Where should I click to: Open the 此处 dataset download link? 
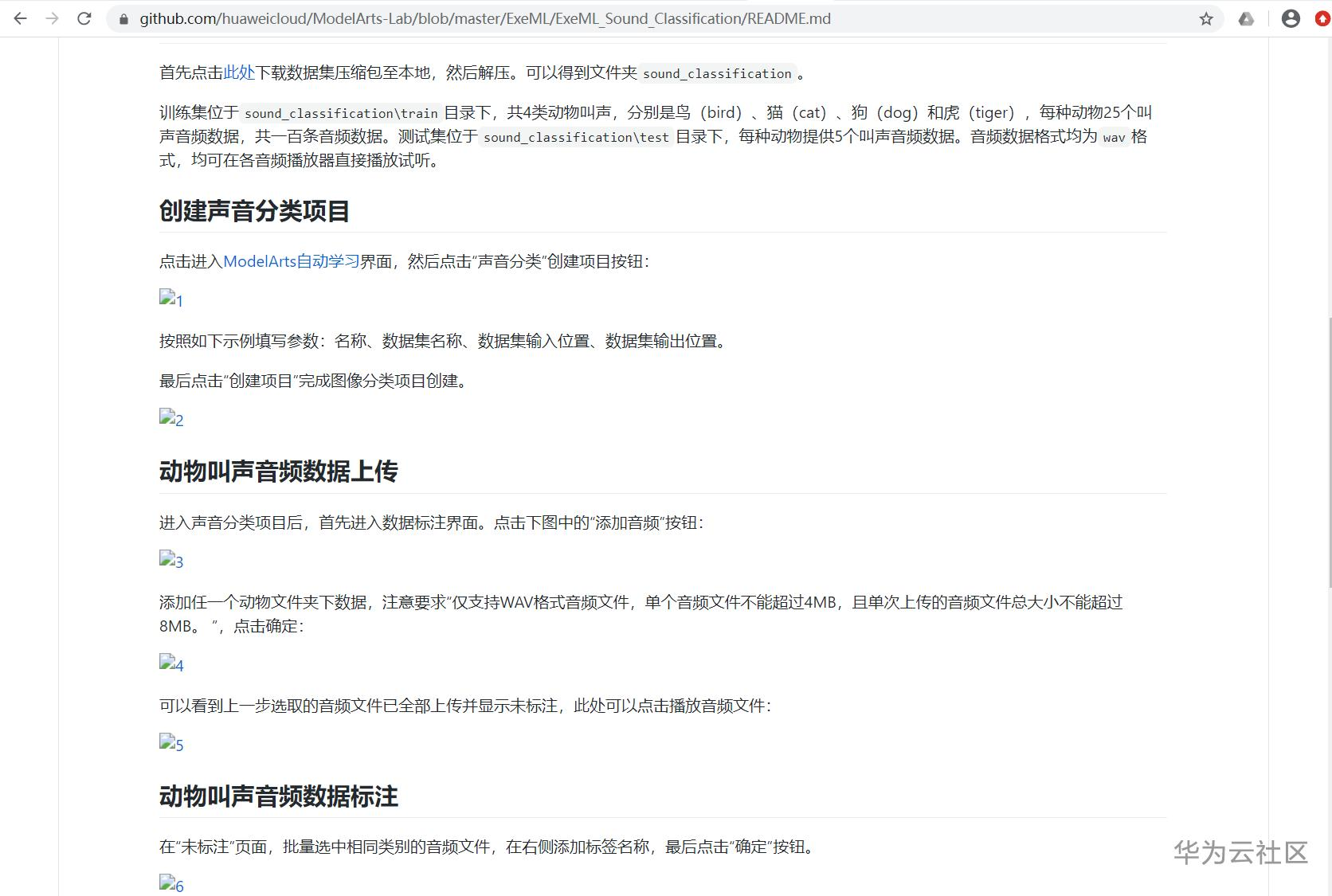239,72
